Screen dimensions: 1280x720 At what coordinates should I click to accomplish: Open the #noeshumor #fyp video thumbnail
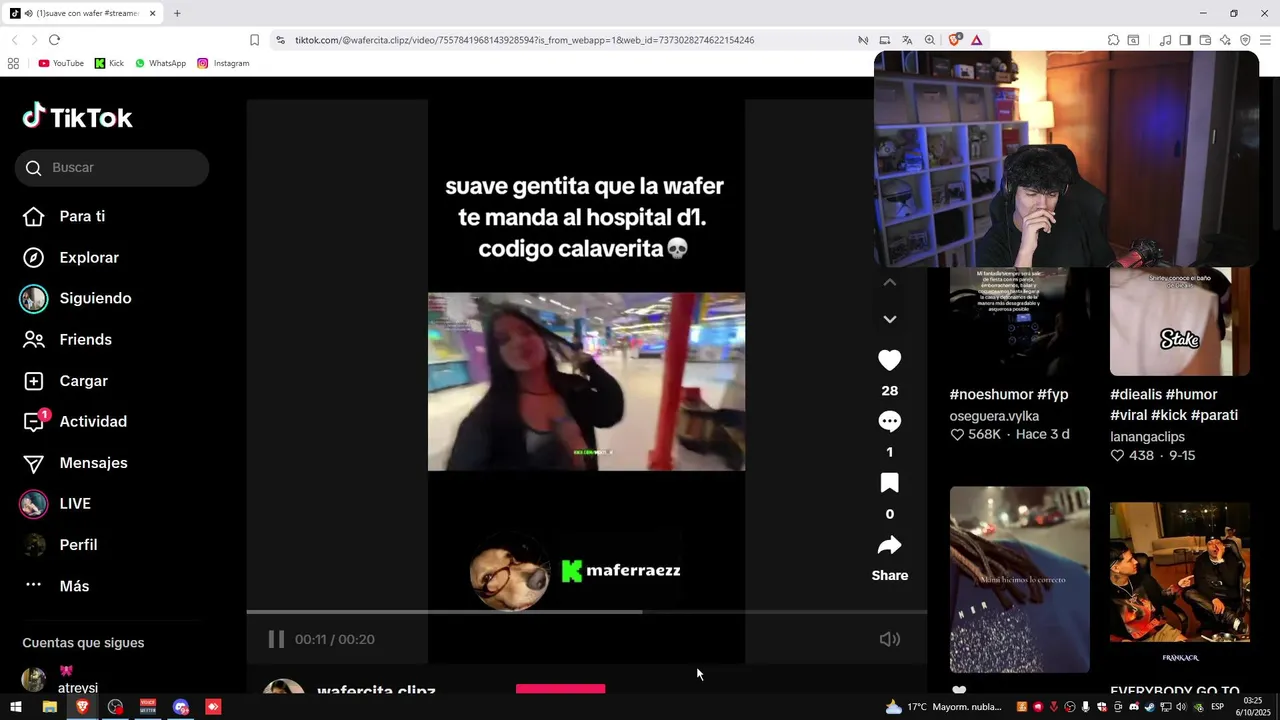pos(1019,321)
